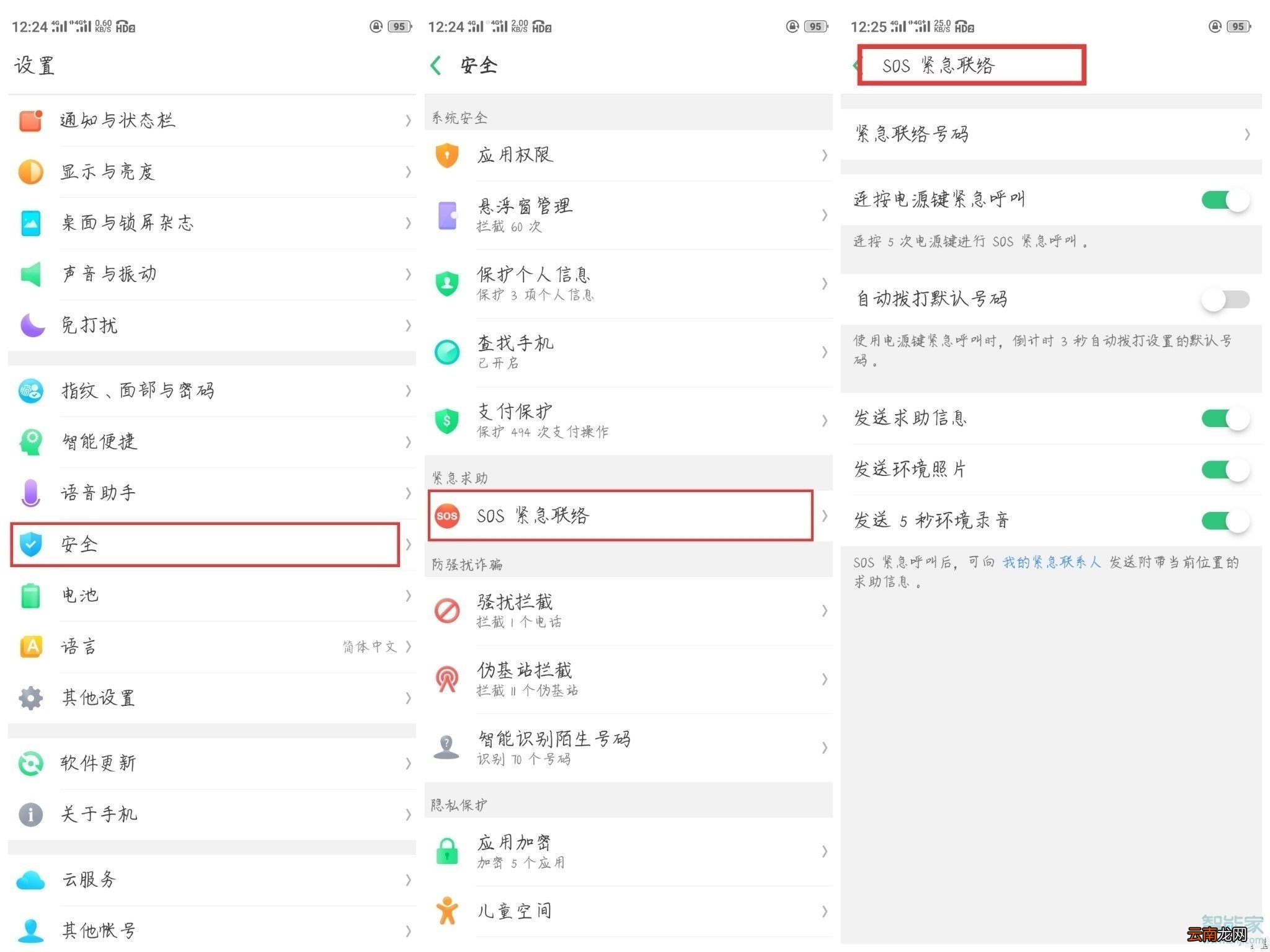Open chevron on 紧急联络号码 row

click(1247, 134)
